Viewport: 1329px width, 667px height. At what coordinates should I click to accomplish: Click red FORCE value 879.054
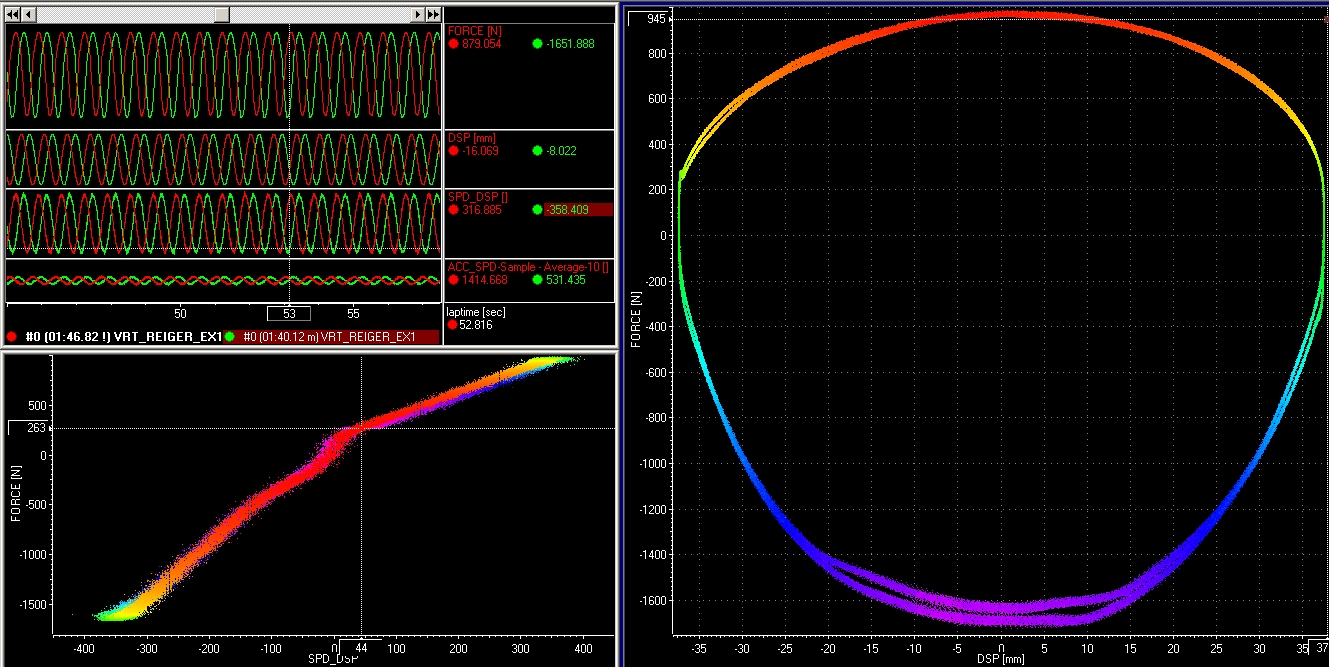(x=481, y=44)
